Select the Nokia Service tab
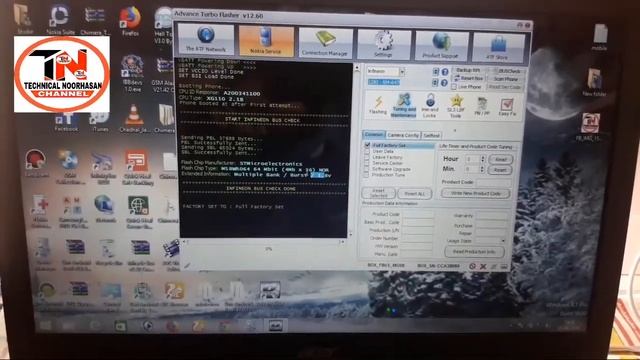 [x=266, y=41]
